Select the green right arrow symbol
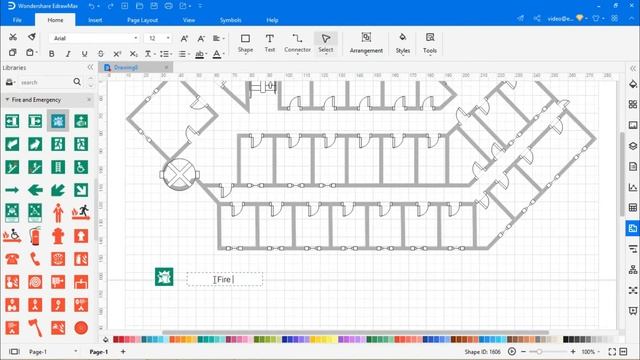This screenshot has width=640, height=360. (x=12, y=190)
